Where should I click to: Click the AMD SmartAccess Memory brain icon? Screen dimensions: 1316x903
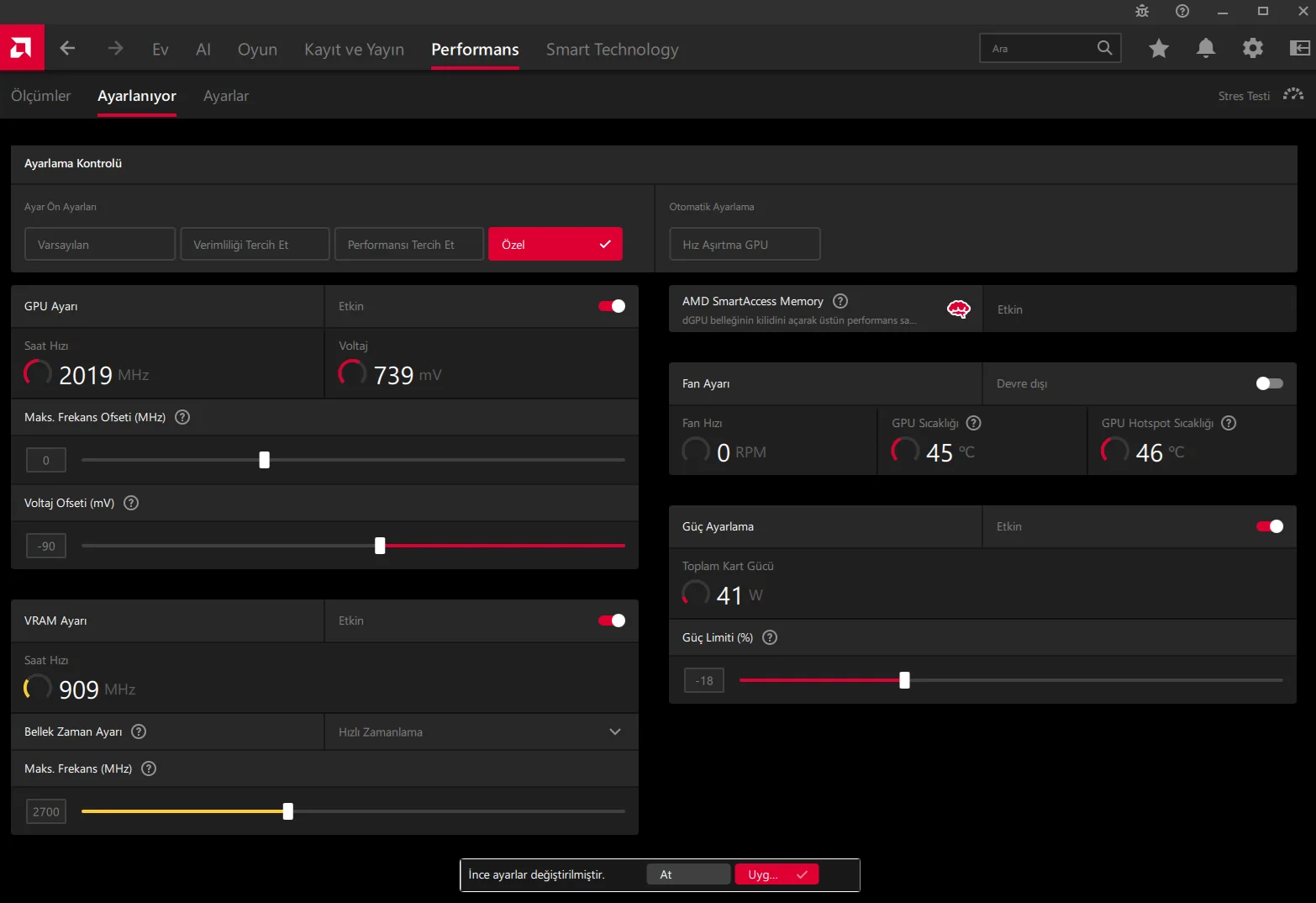pos(958,309)
